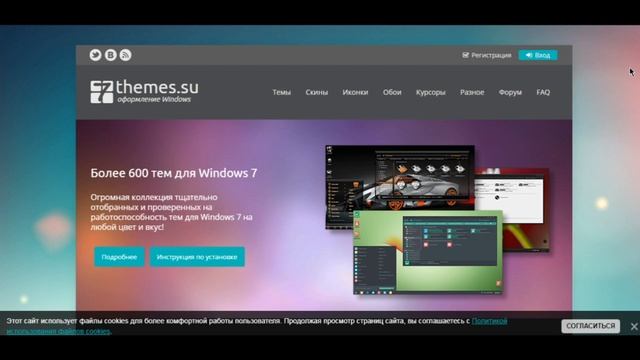This screenshot has height=360, width=640.
Task: Accept cookies with СОГЛАСИТЬСЯ button
Action: [x=591, y=326]
